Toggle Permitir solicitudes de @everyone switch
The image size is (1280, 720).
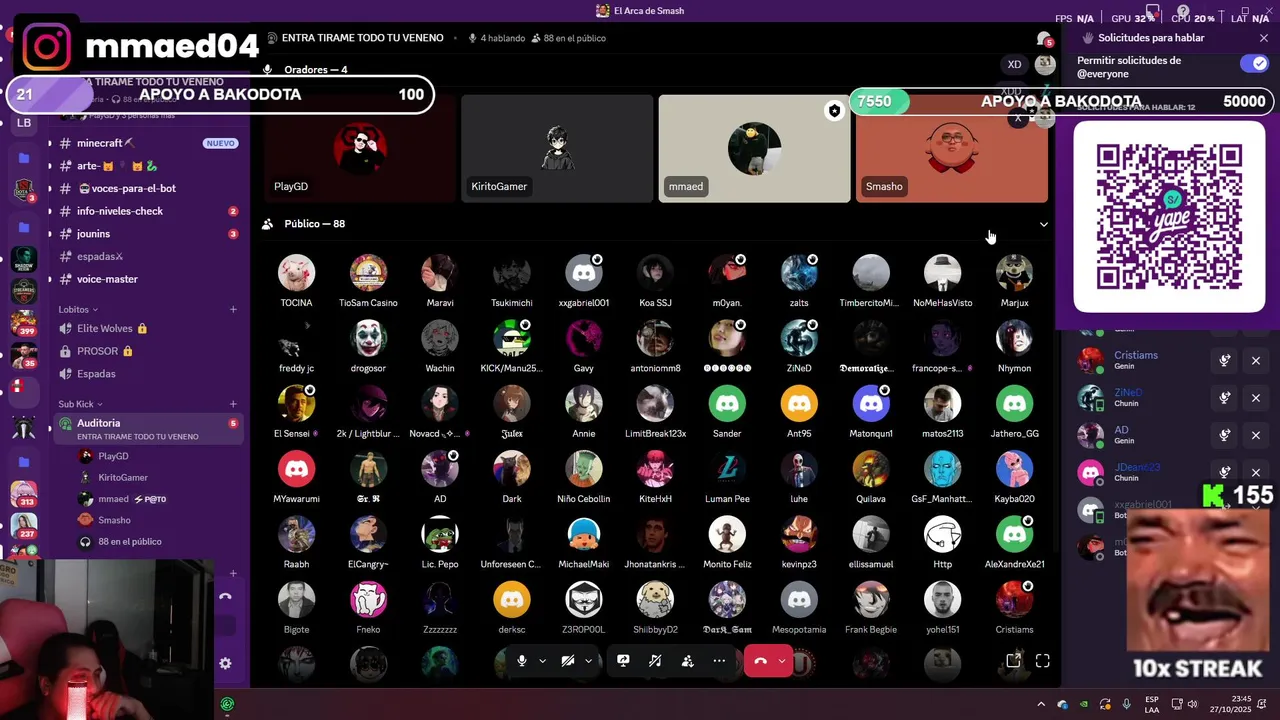[x=1253, y=64]
